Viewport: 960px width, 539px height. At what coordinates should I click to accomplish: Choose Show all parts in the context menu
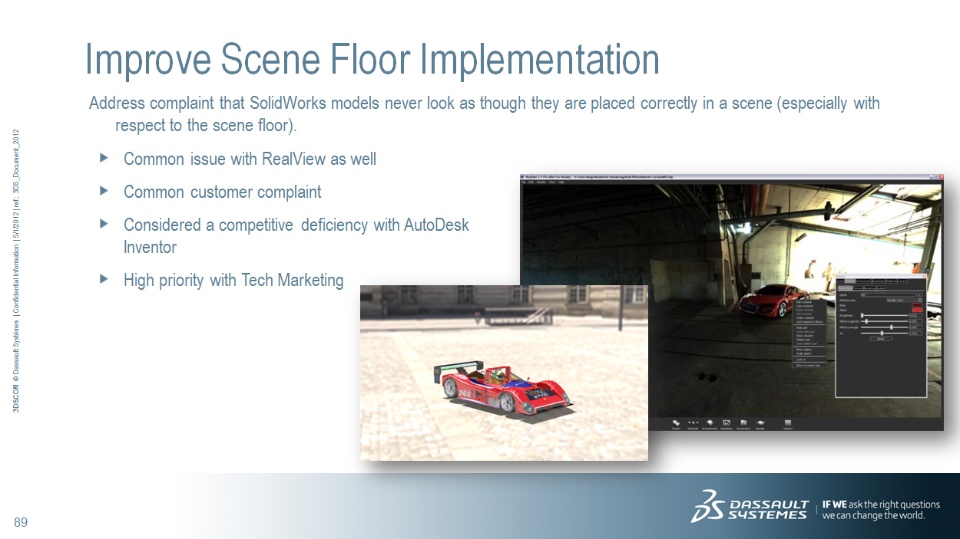click(804, 336)
